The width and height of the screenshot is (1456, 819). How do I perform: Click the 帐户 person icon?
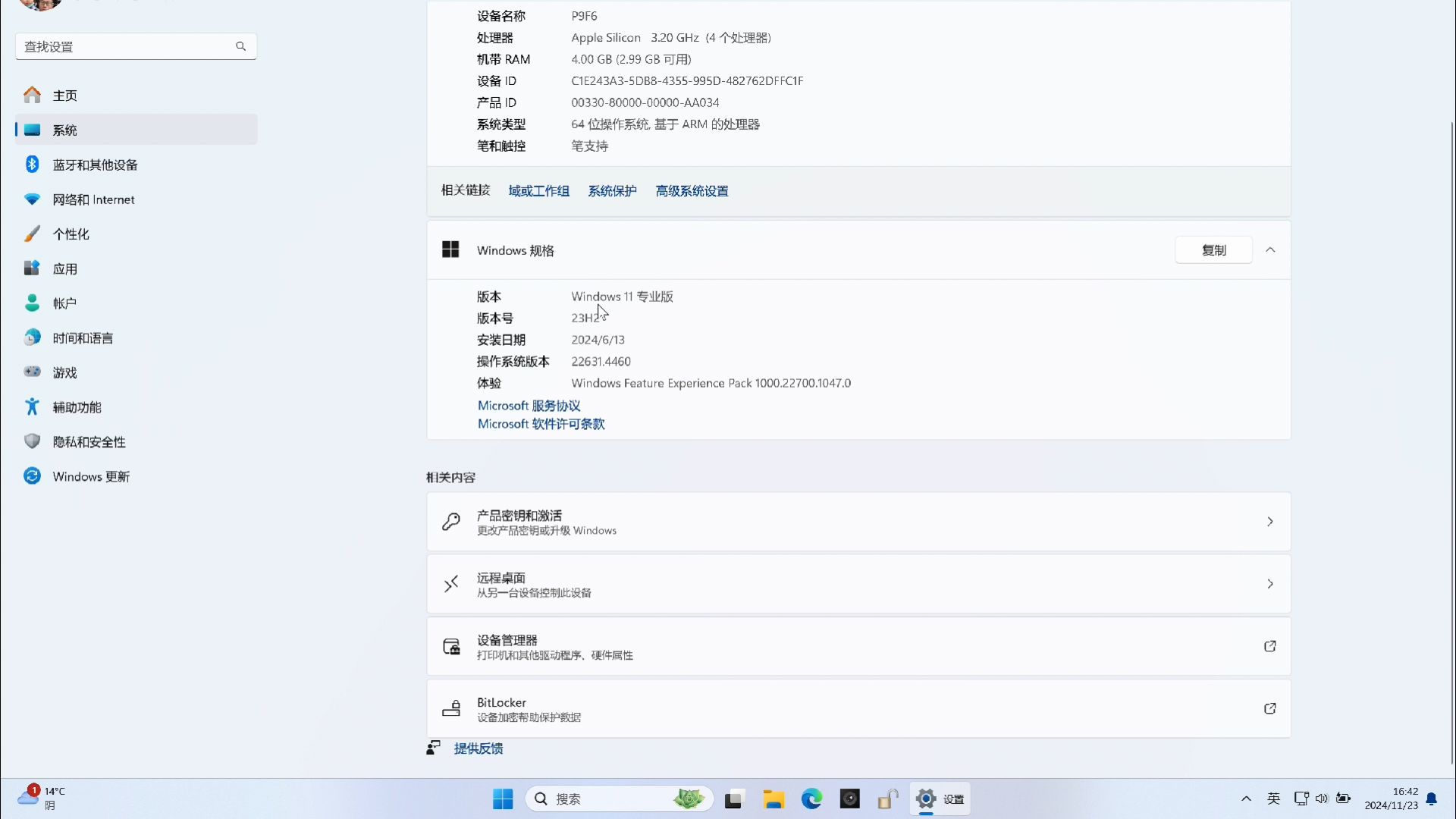32,303
